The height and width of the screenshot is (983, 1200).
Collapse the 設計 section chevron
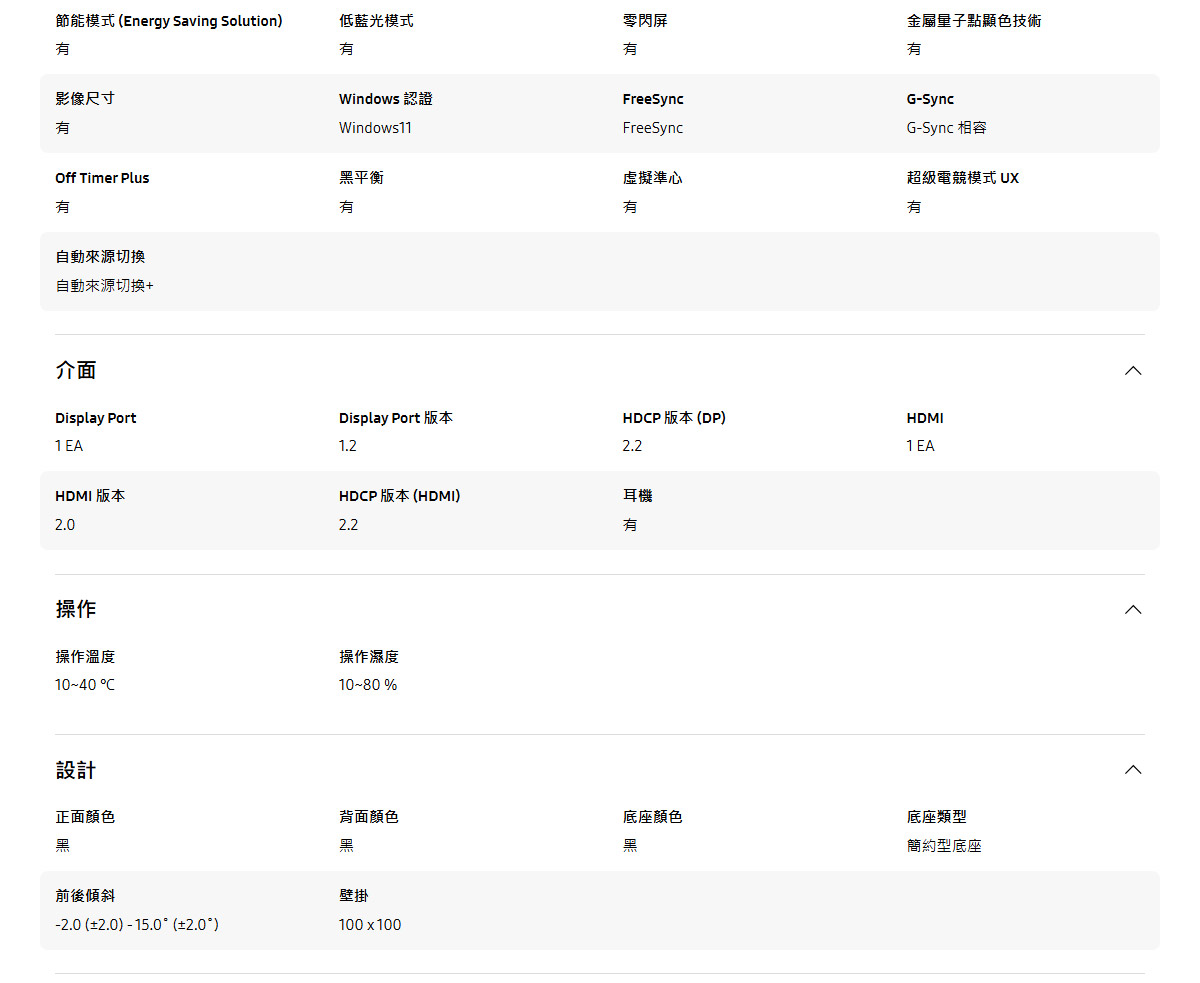click(1132, 770)
